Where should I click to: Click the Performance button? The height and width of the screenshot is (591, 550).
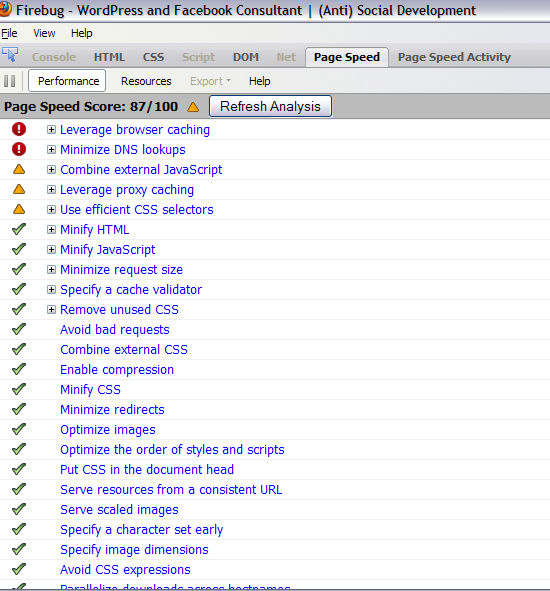pos(68,81)
